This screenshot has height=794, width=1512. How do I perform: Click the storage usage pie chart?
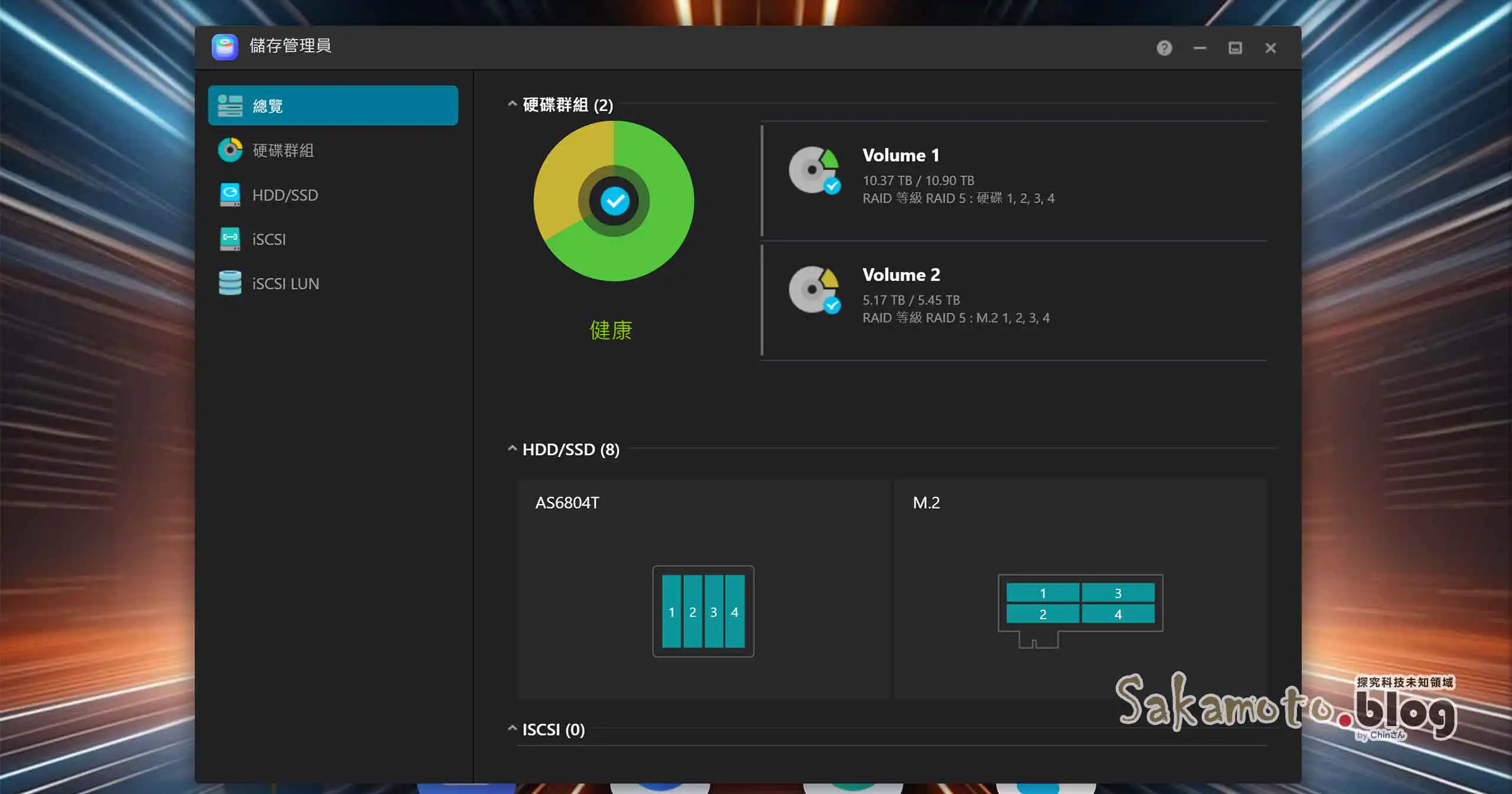(614, 201)
